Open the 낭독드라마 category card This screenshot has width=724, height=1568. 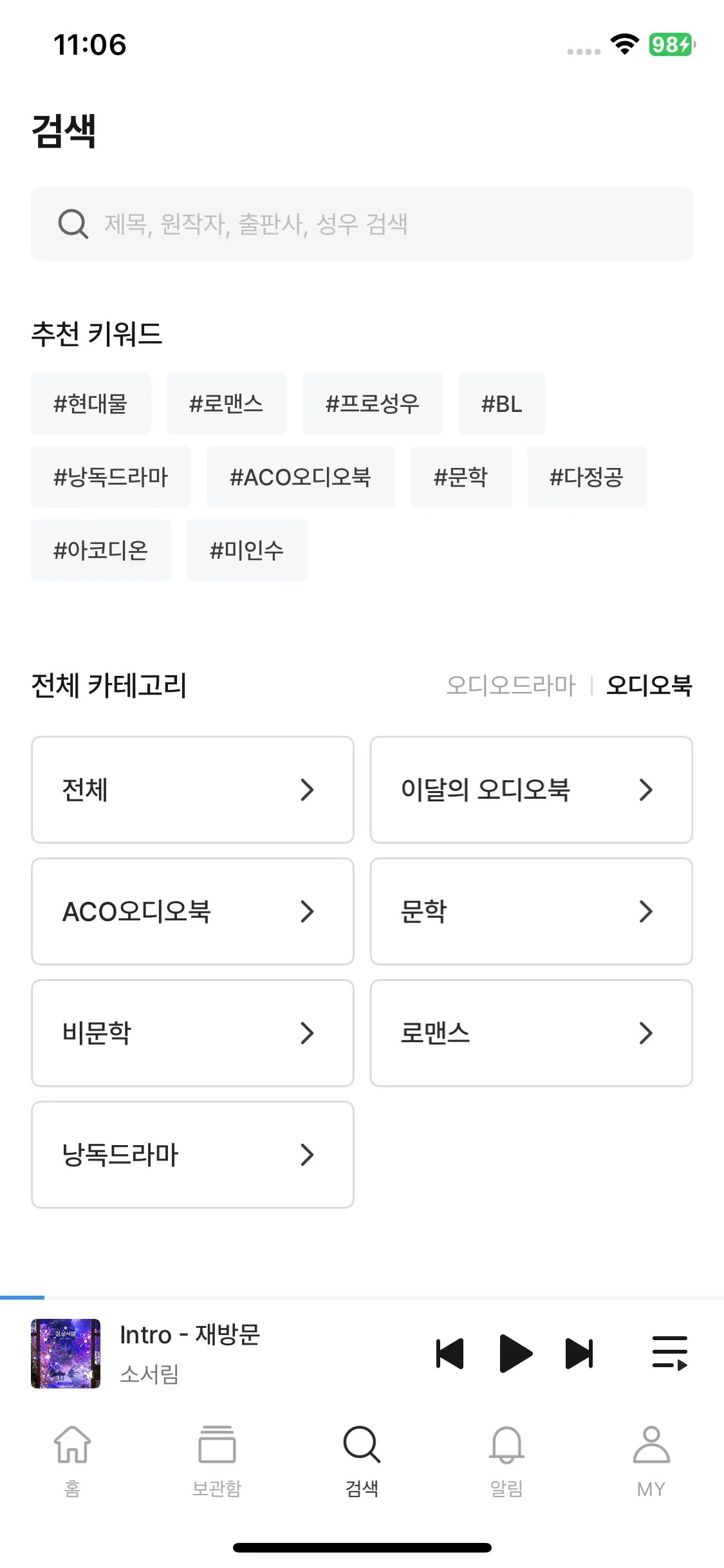[192, 1155]
